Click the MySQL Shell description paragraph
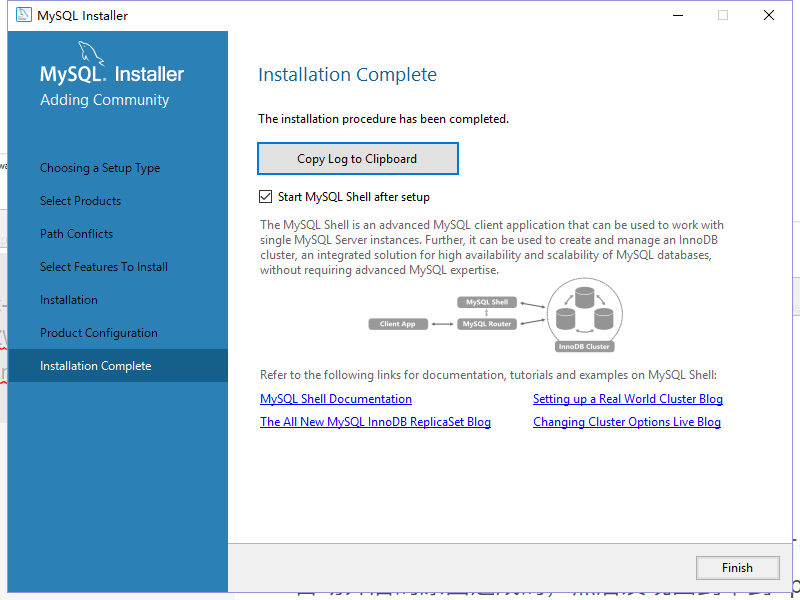Screen dimensions: 800x600 pyautogui.click(x=492, y=247)
